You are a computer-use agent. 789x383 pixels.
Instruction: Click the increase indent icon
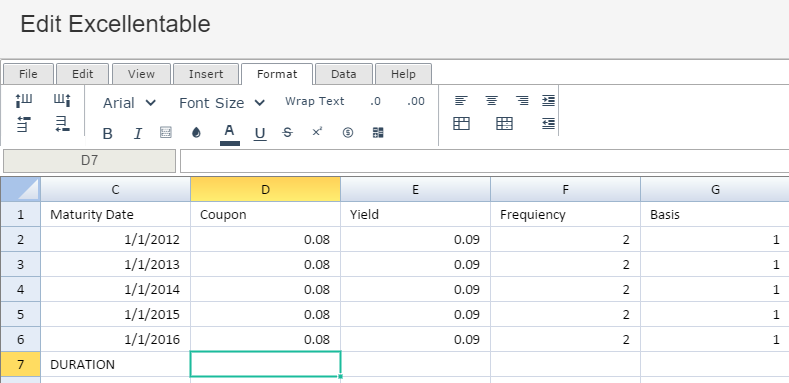[548, 101]
